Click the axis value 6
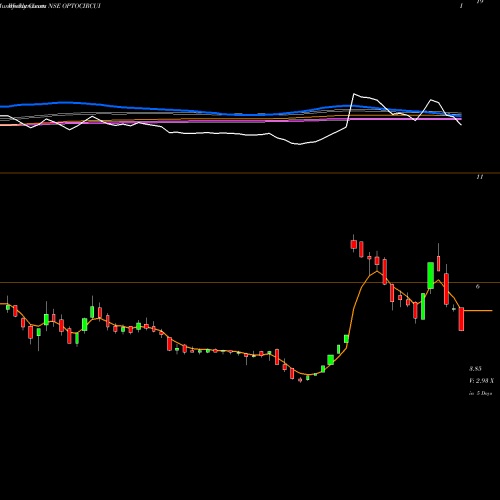Image resolution: width=500 pixels, height=500 pixels. [478, 287]
